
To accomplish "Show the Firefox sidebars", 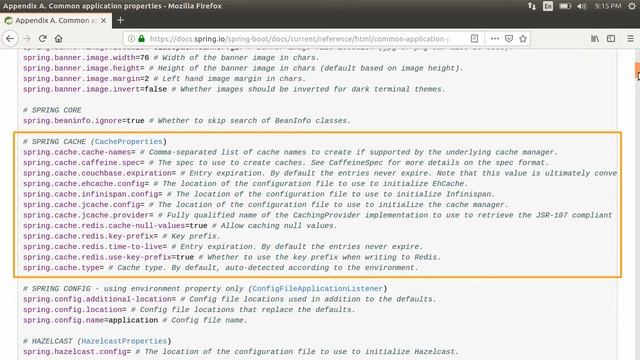I will click(x=611, y=39).
